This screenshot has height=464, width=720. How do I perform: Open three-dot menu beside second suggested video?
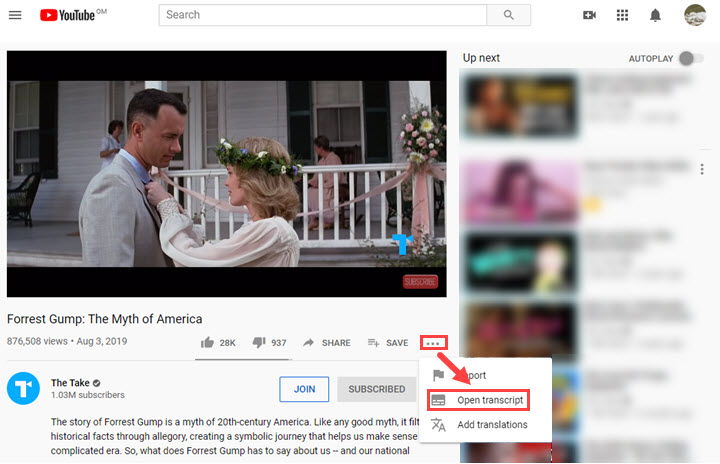tap(702, 170)
